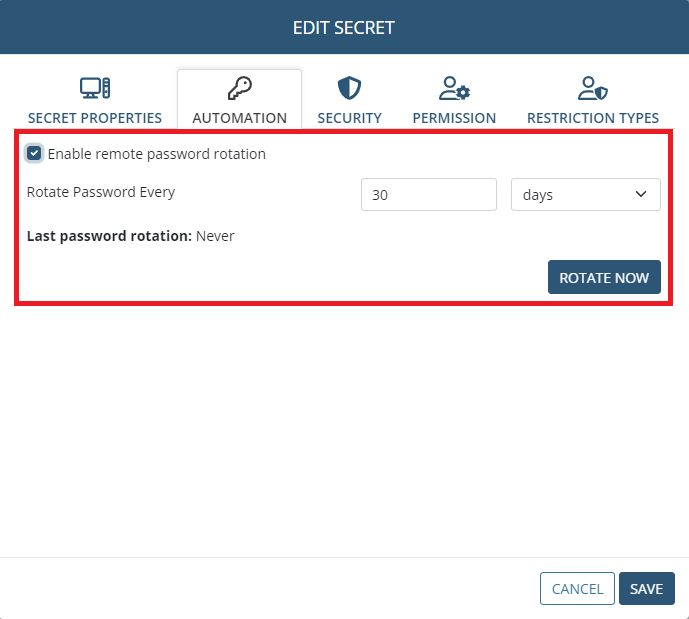The height and width of the screenshot is (619, 689).
Task: Click the rotation interval field showing 30
Action: click(428, 195)
